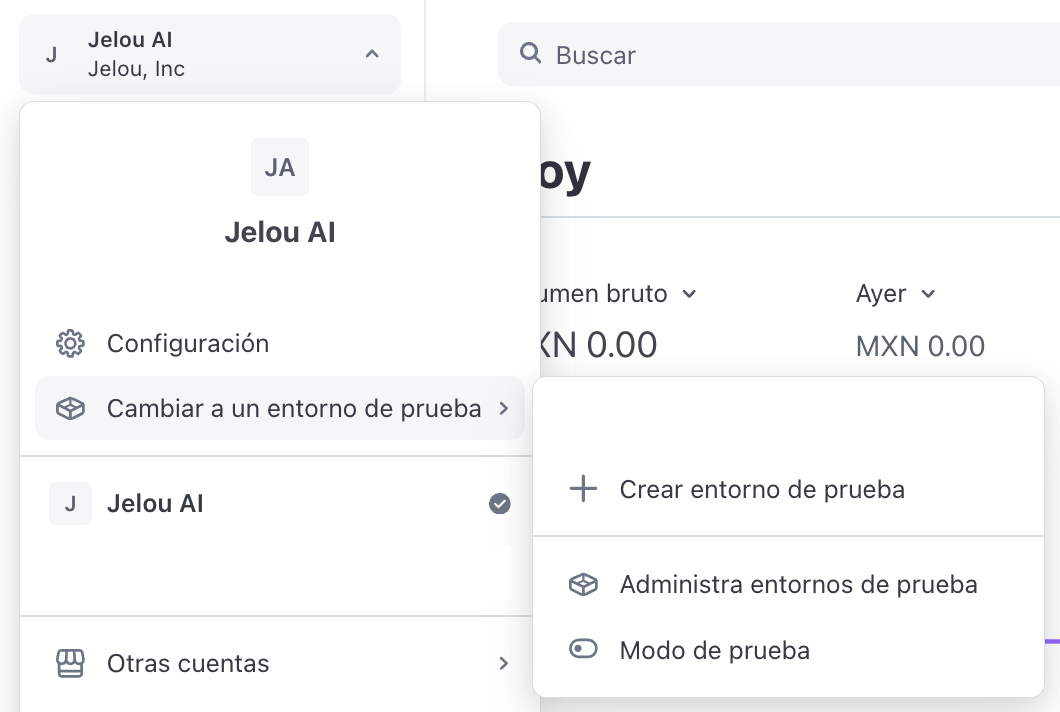The image size is (1060, 712).
Task: Click the storefront icon beside Otras cuentas
Action: point(69,663)
